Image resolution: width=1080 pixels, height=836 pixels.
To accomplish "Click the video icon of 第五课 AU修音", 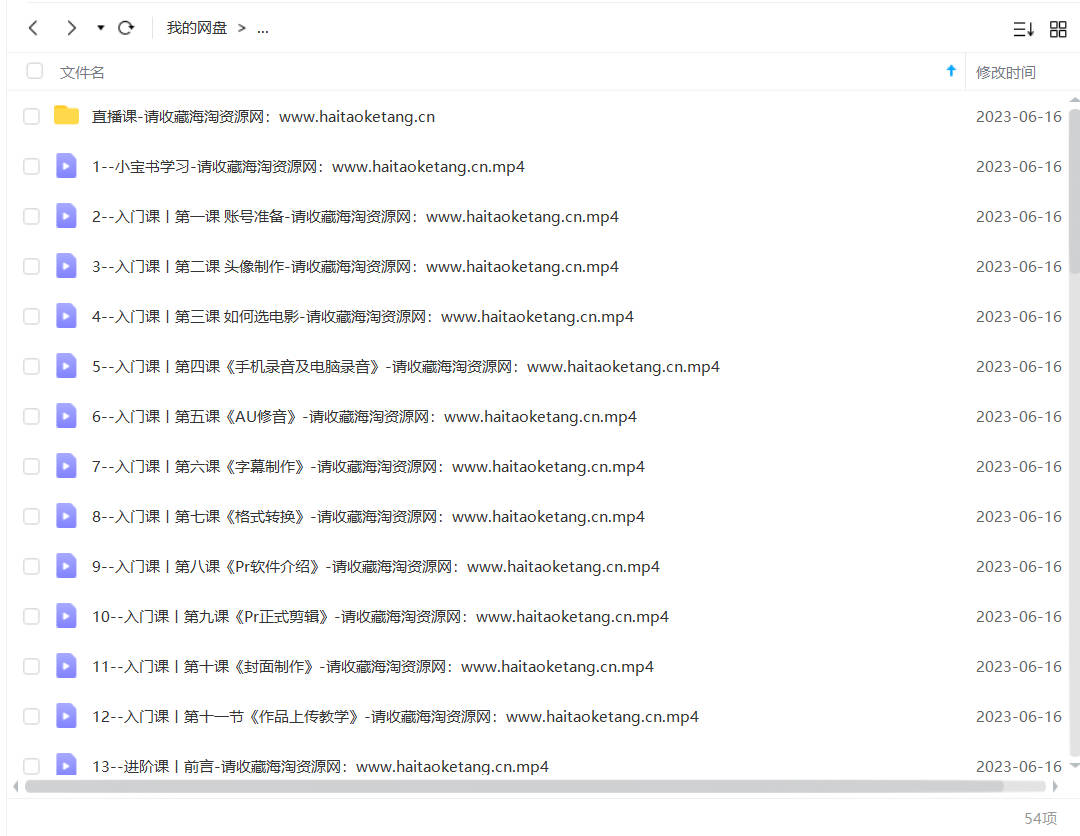I will (x=66, y=416).
